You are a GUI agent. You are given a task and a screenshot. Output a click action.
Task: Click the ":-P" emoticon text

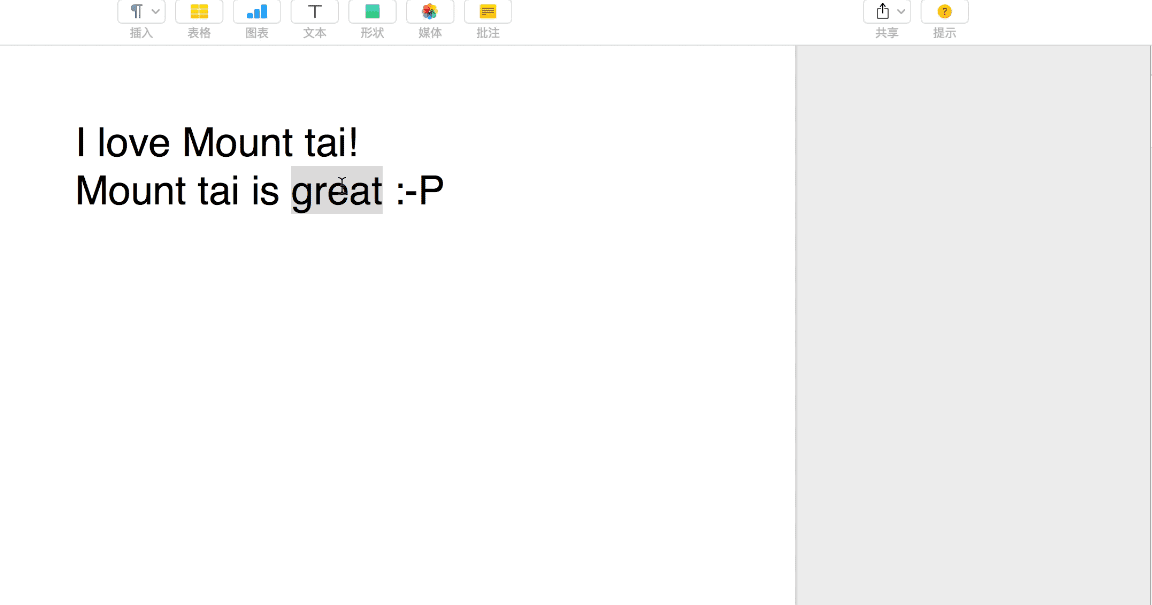point(420,190)
